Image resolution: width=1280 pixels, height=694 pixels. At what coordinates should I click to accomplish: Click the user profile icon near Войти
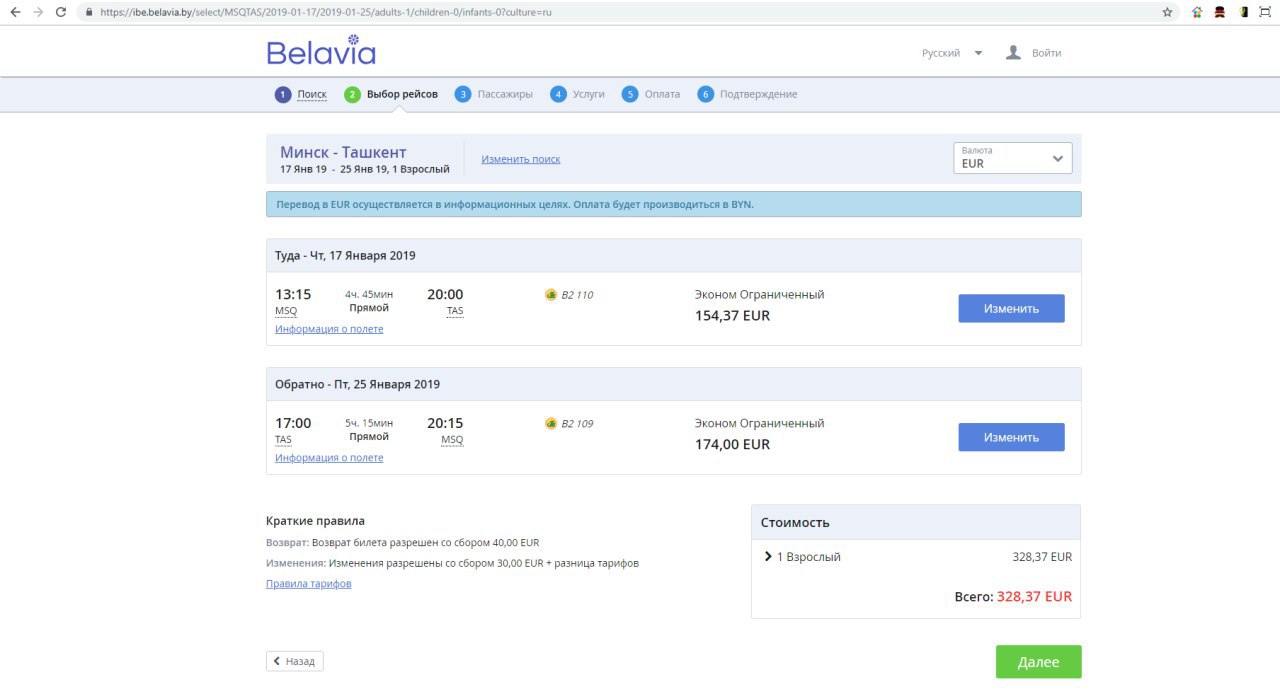[1013, 52]
